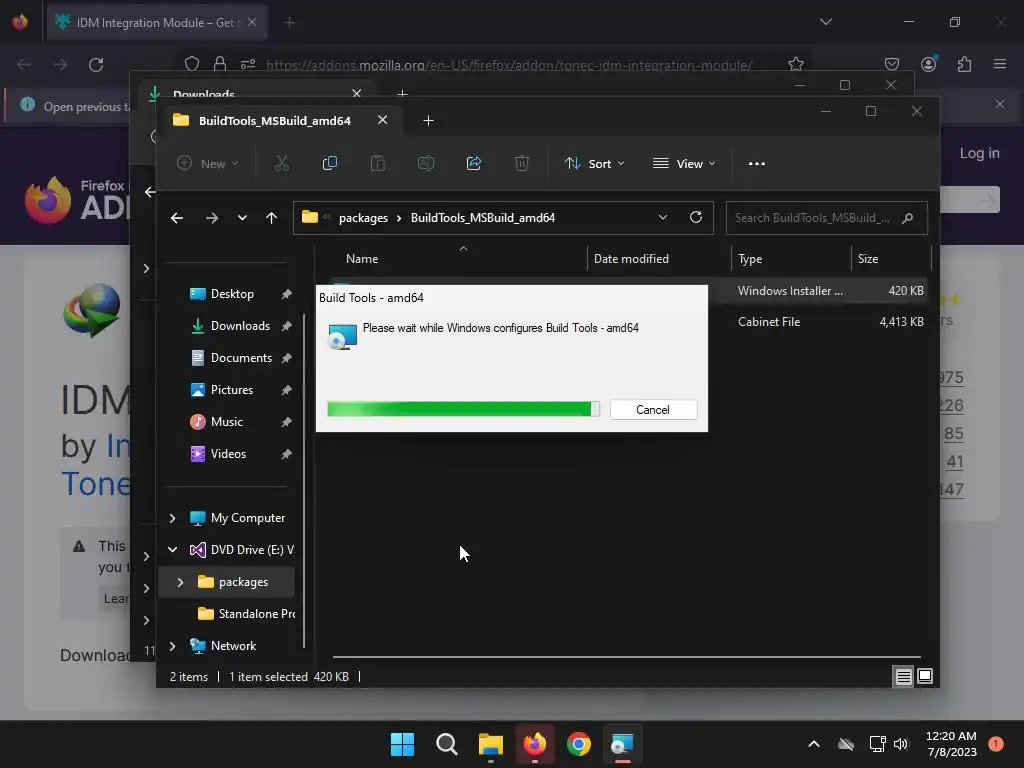1024x768 pixels.
Task: Open the New item dropdown
Action: click(x=208, y=163)
